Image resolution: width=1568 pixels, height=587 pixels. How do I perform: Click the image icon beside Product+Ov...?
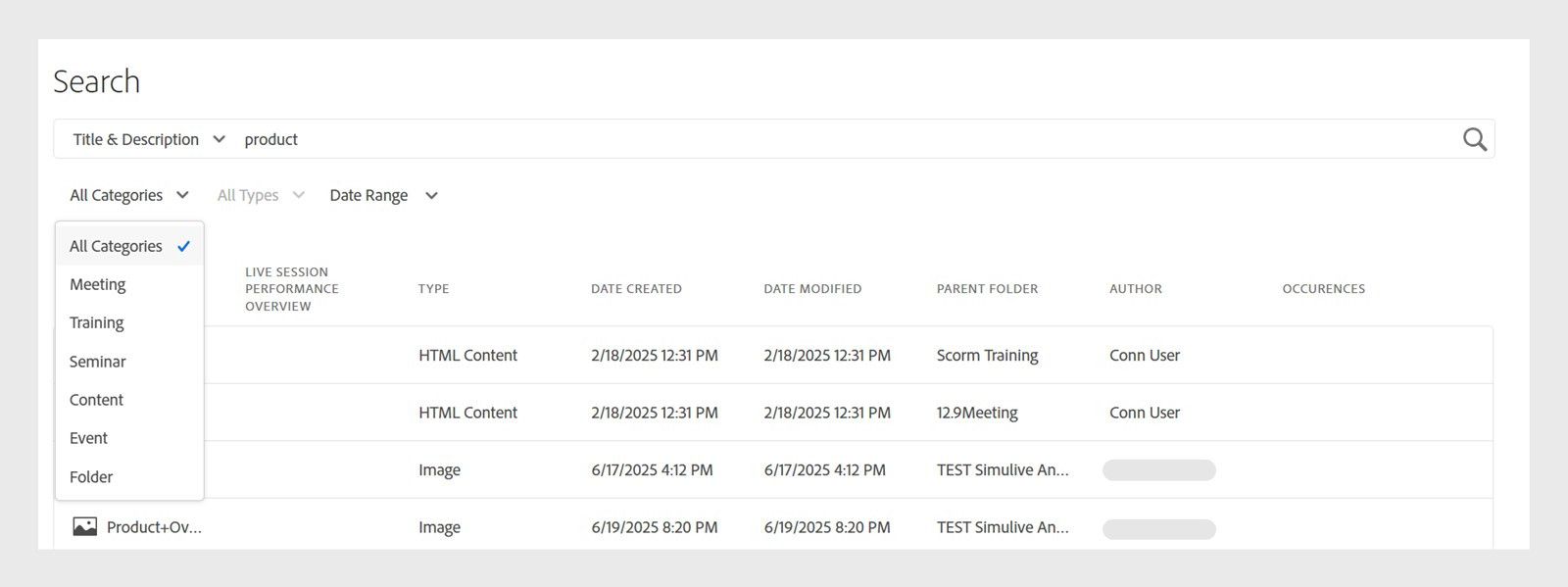point(85,527)
